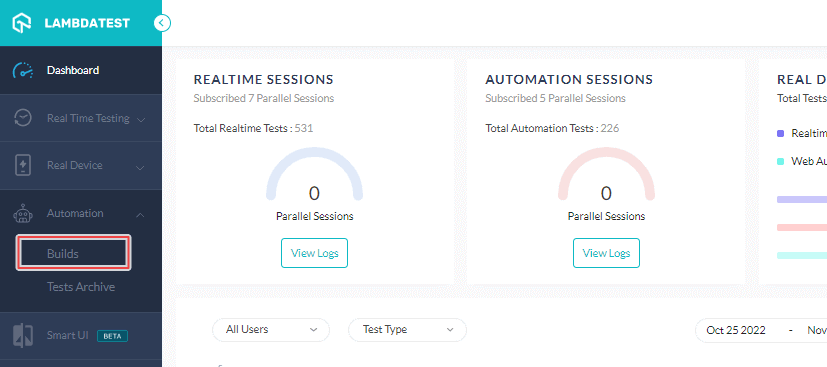Open Tests Archive under Automation

tap(81, 287)
